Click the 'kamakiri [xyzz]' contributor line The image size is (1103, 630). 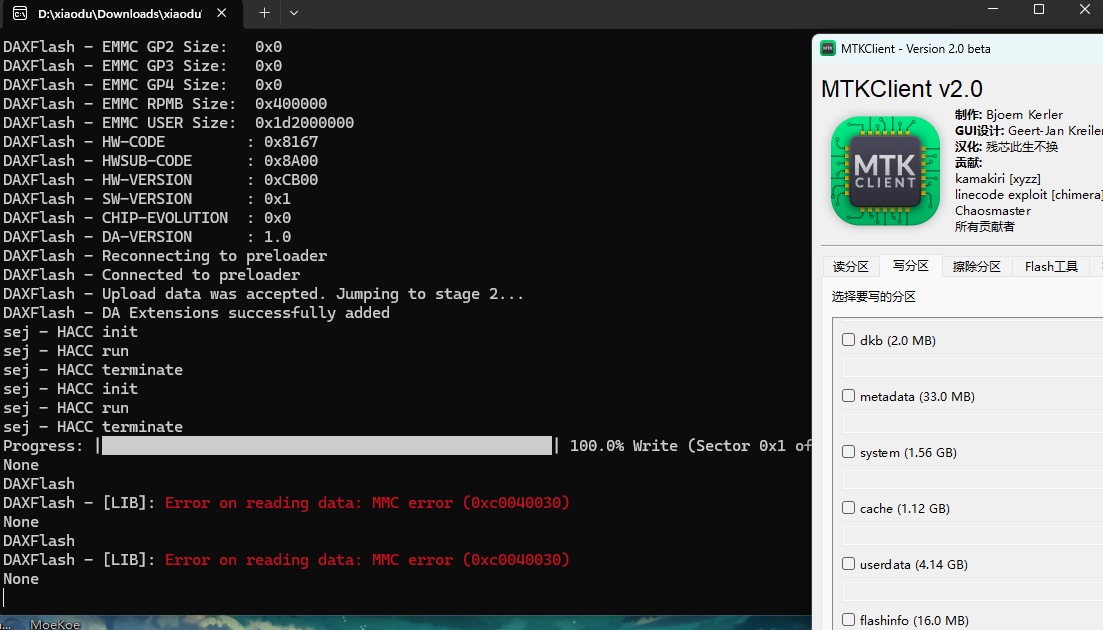click(997, 179)
